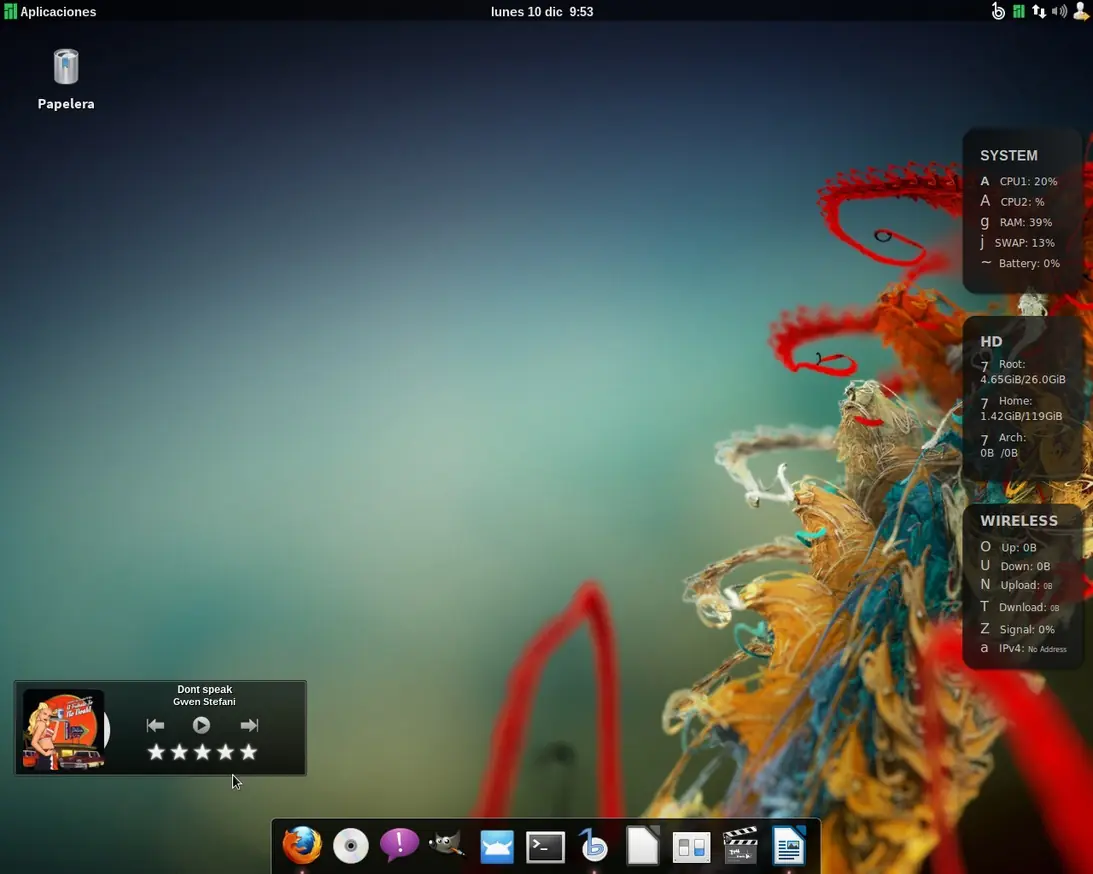Click the date and clock in the panel

(x=542, y=11)
